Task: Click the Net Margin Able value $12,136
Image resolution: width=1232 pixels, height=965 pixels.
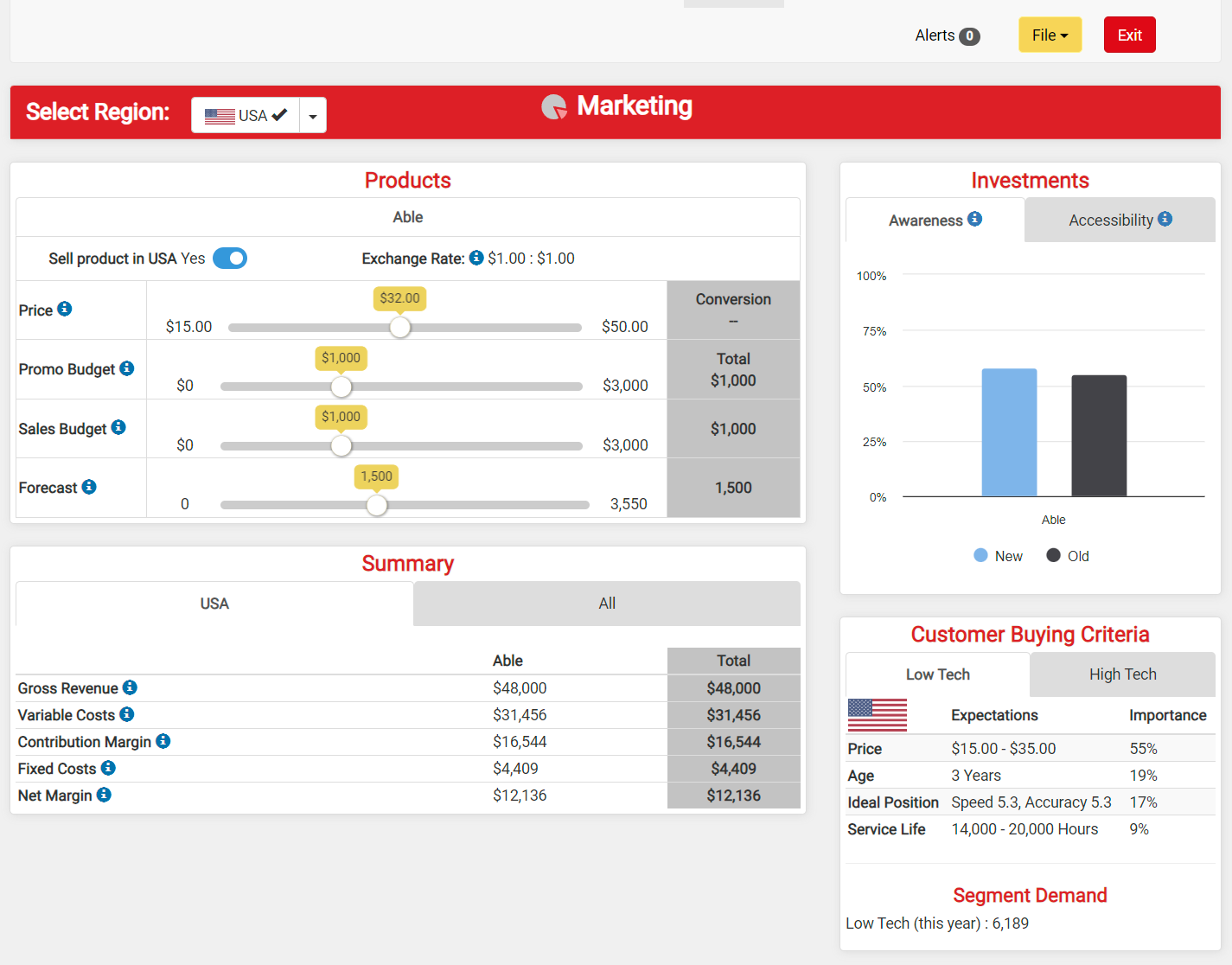Action: (520, 796)
